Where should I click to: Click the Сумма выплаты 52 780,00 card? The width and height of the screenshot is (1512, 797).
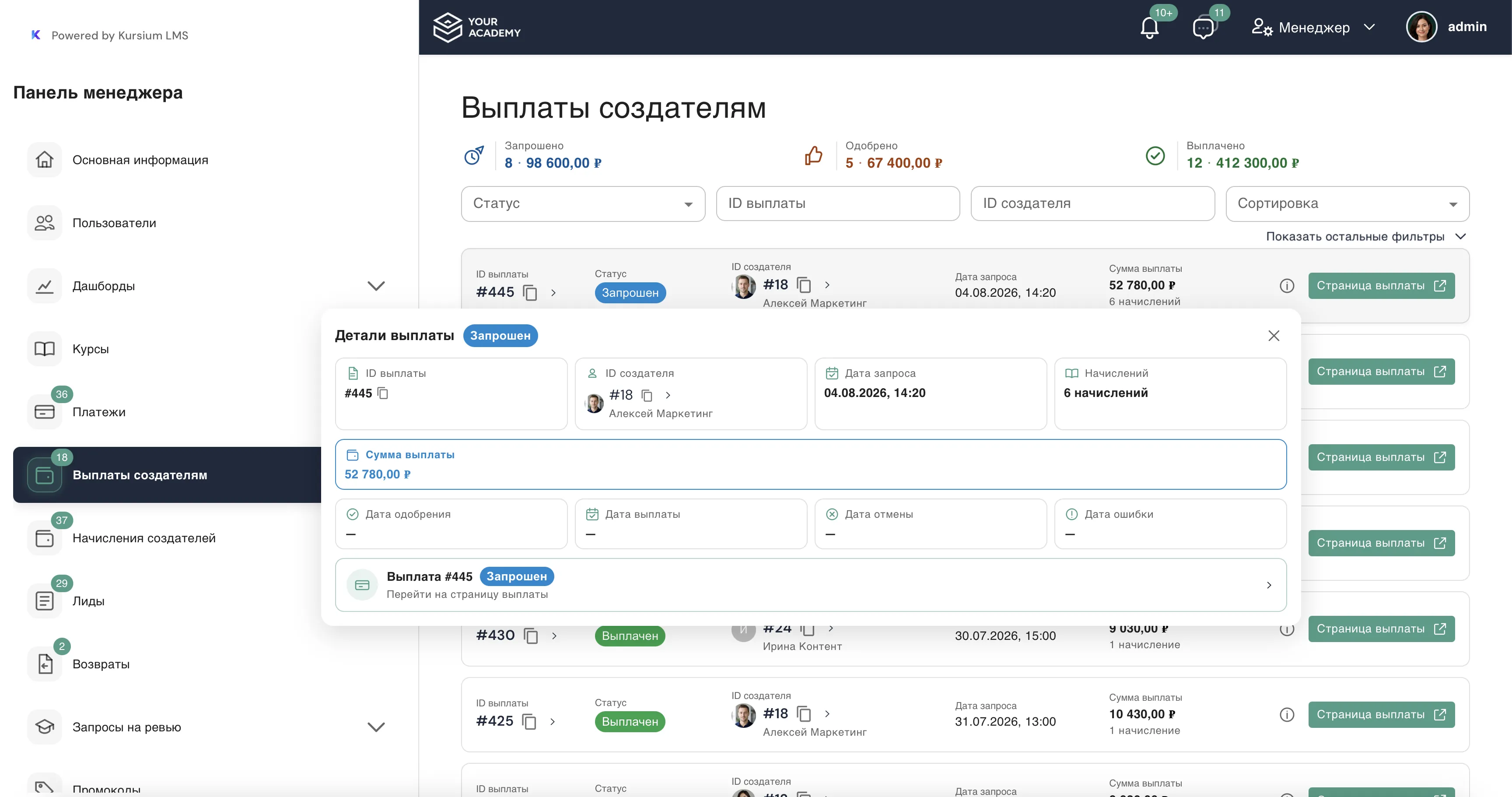click(811, 464)
